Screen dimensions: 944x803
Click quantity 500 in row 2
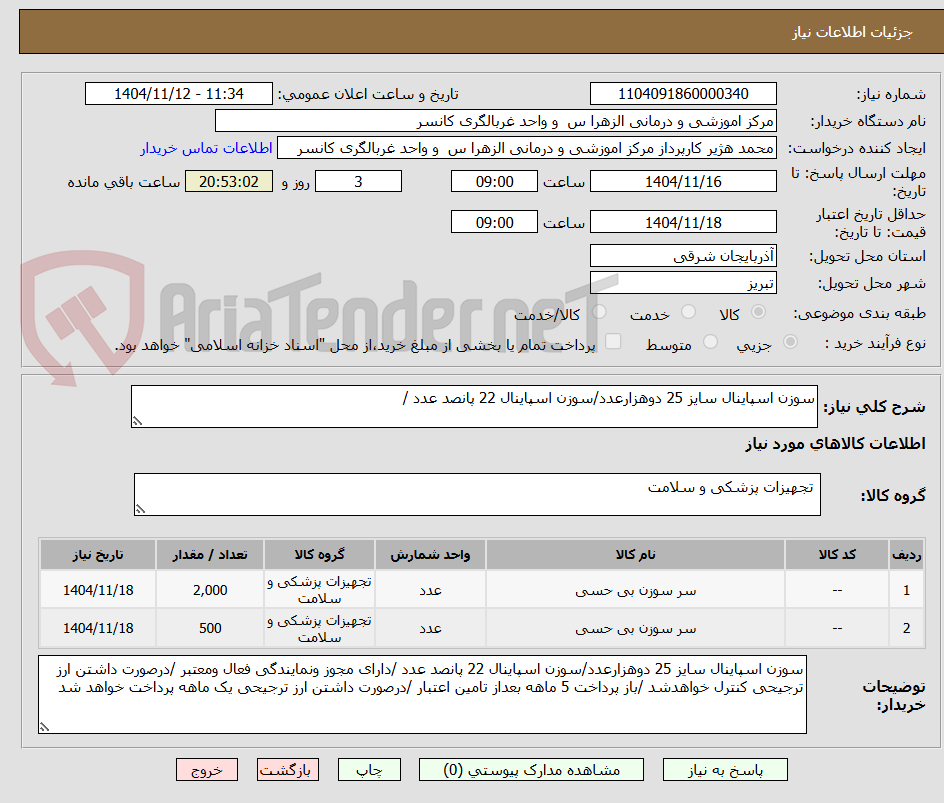click(210, 628)
